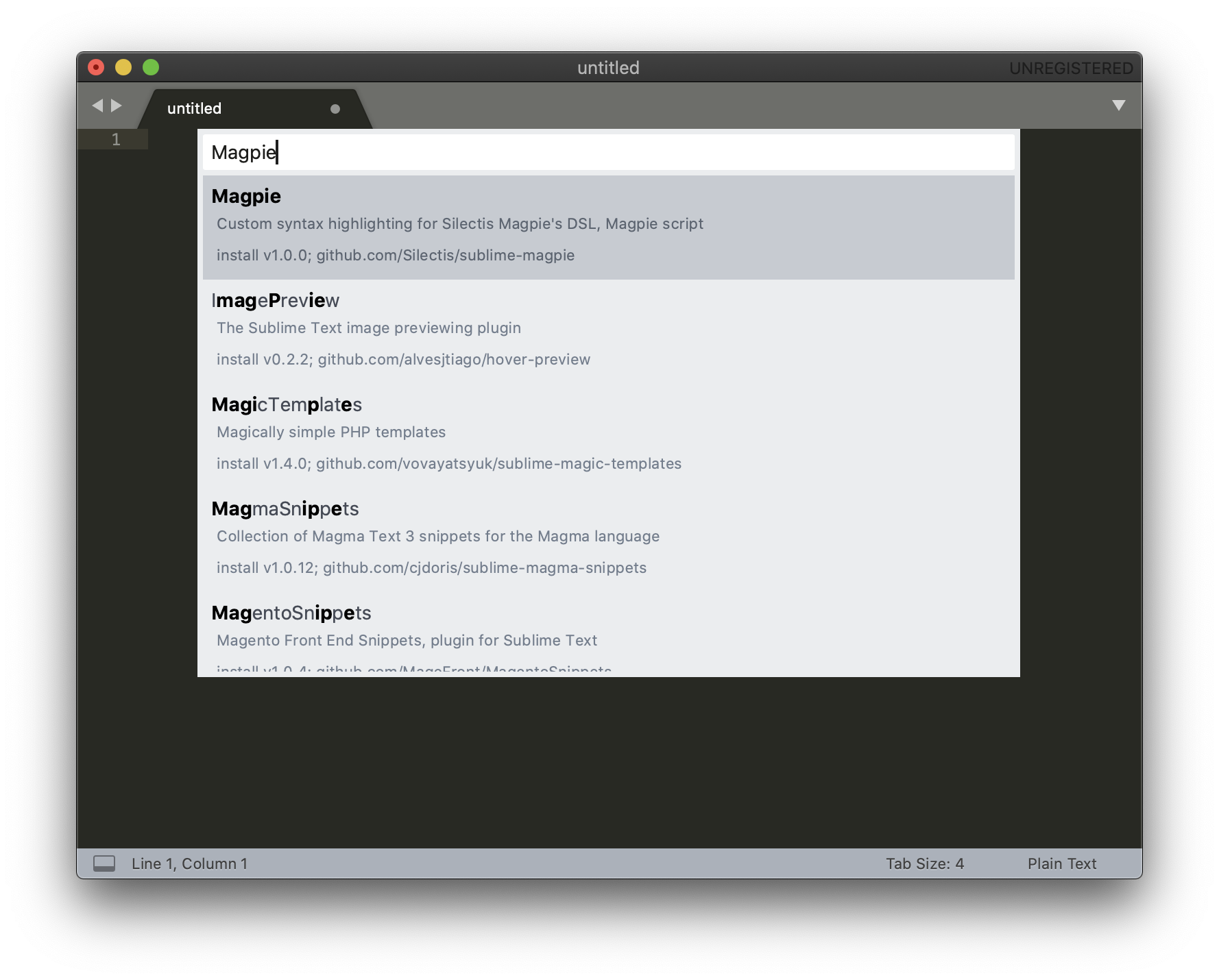Select the untitled tab
This screenshot has height=980, width=1219.
pos(255,109)
